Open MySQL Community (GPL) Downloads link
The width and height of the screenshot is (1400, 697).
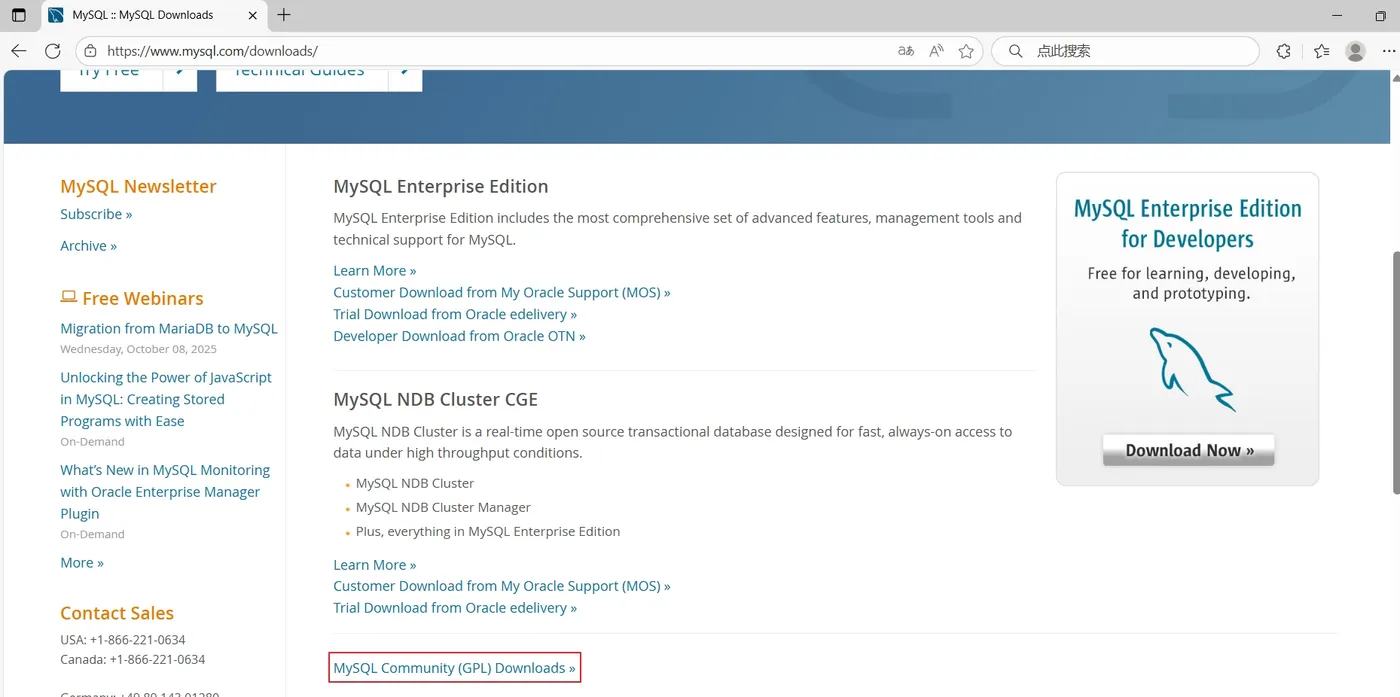coord(454,668)
